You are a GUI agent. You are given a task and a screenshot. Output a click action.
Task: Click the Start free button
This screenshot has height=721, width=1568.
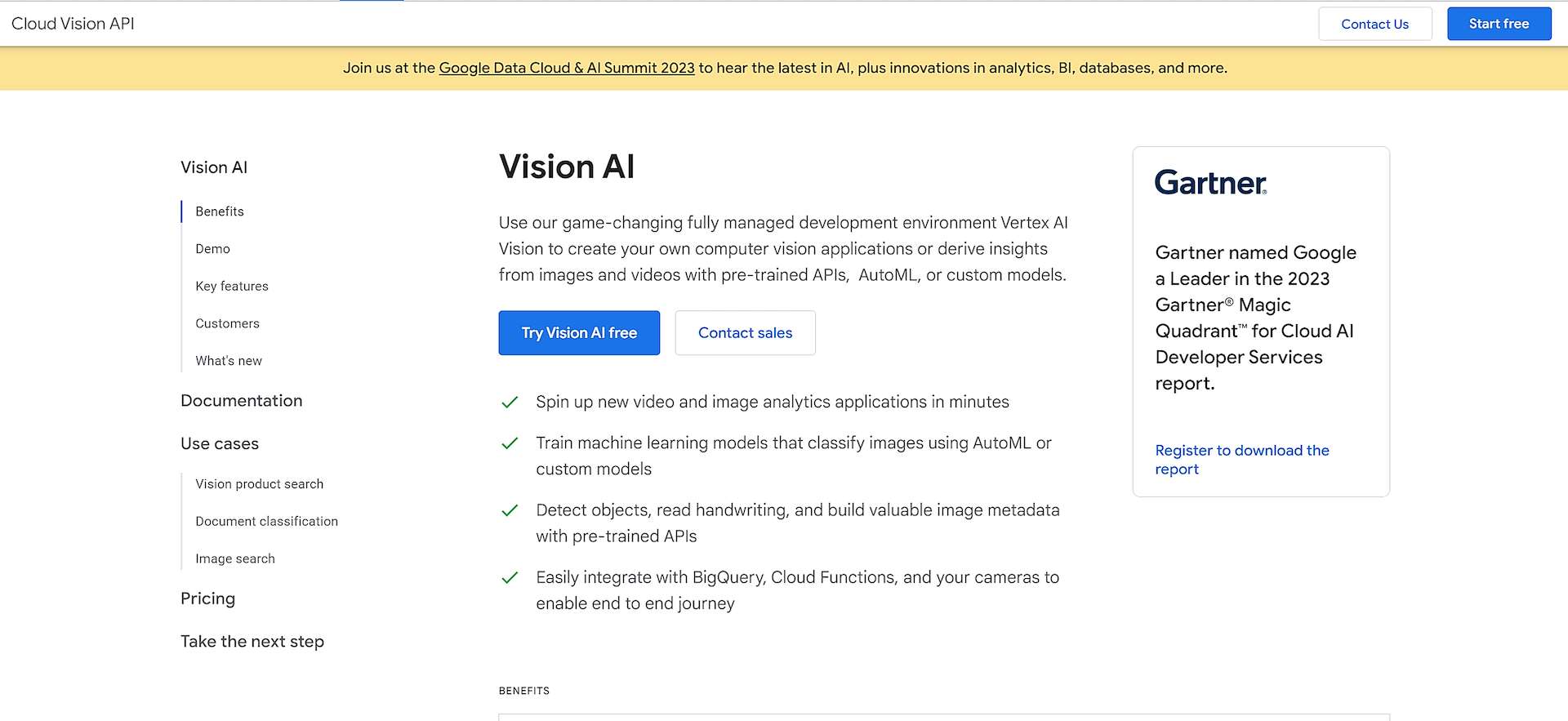tap(1499, 24)
